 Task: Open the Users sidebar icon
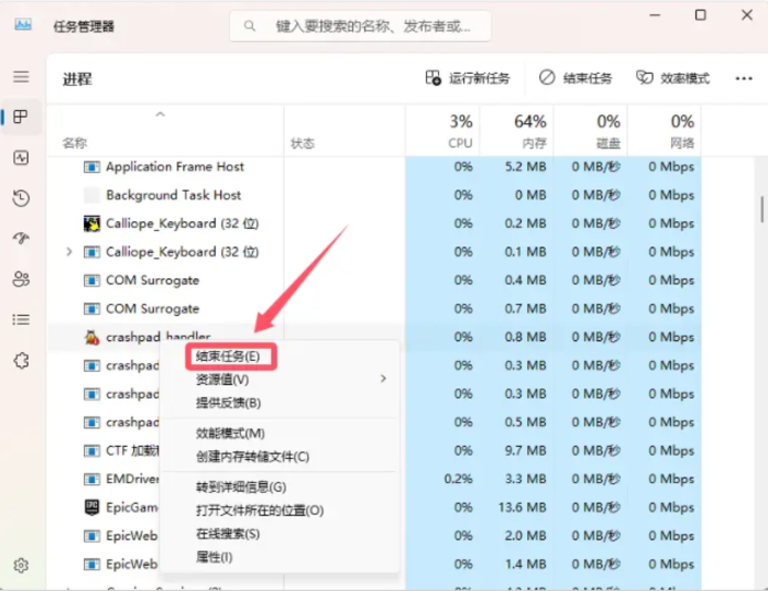[21, 279]
